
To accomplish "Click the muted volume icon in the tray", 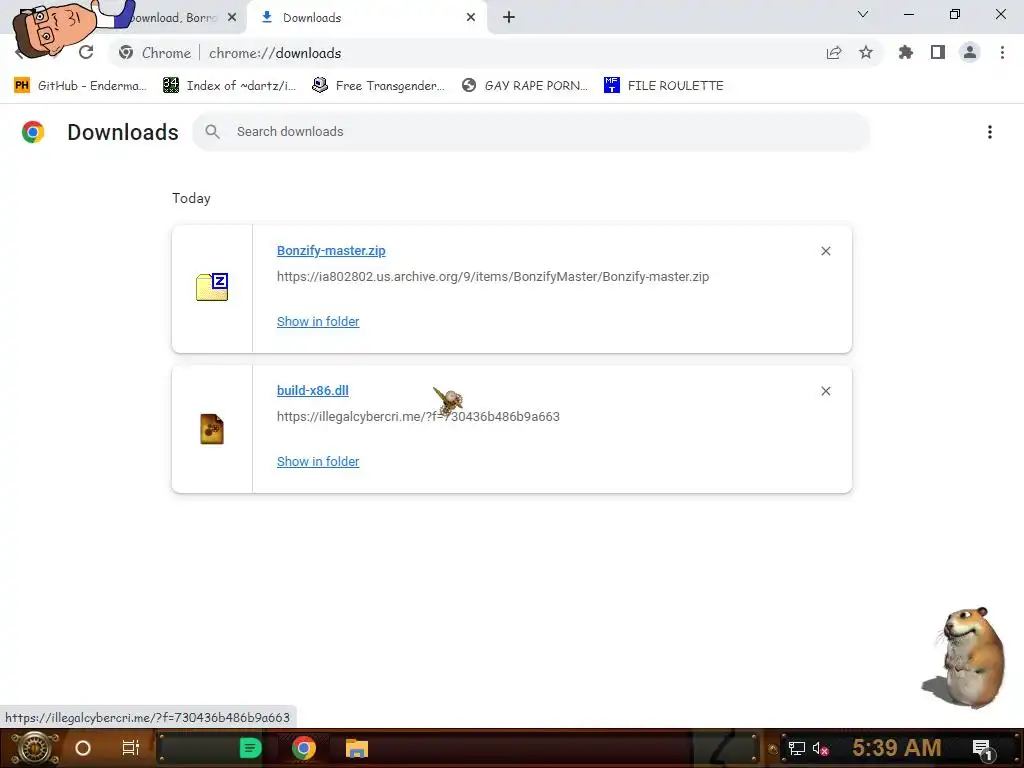I will (x=821, y=748).
